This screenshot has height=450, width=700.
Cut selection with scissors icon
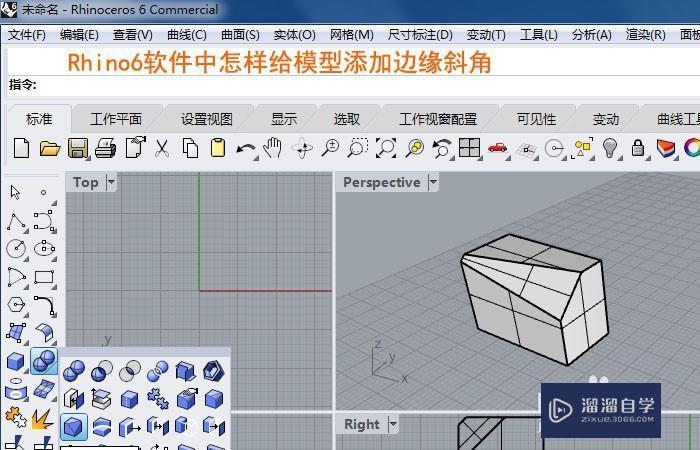pyautogui.click(x=162, y=148)
